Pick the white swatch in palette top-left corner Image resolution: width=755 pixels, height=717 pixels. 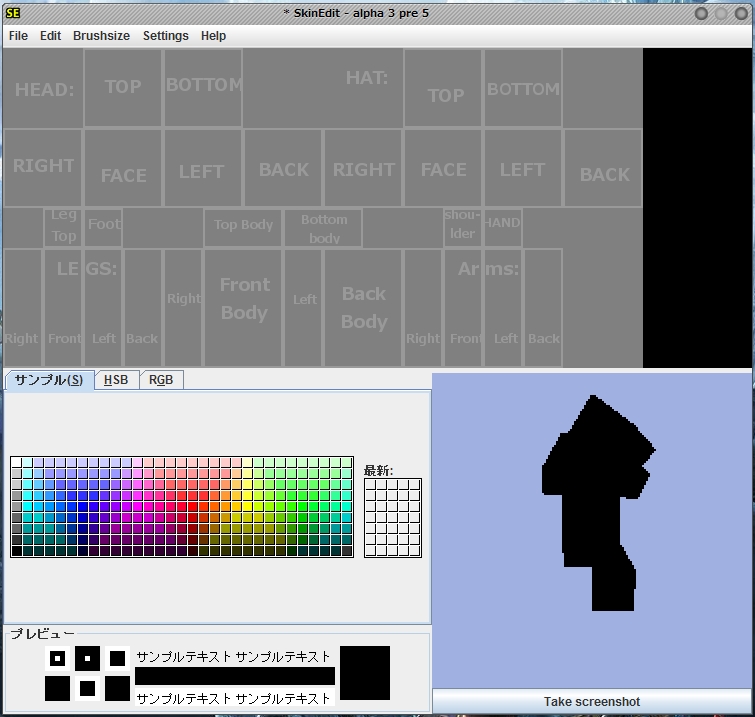(16, 463)
